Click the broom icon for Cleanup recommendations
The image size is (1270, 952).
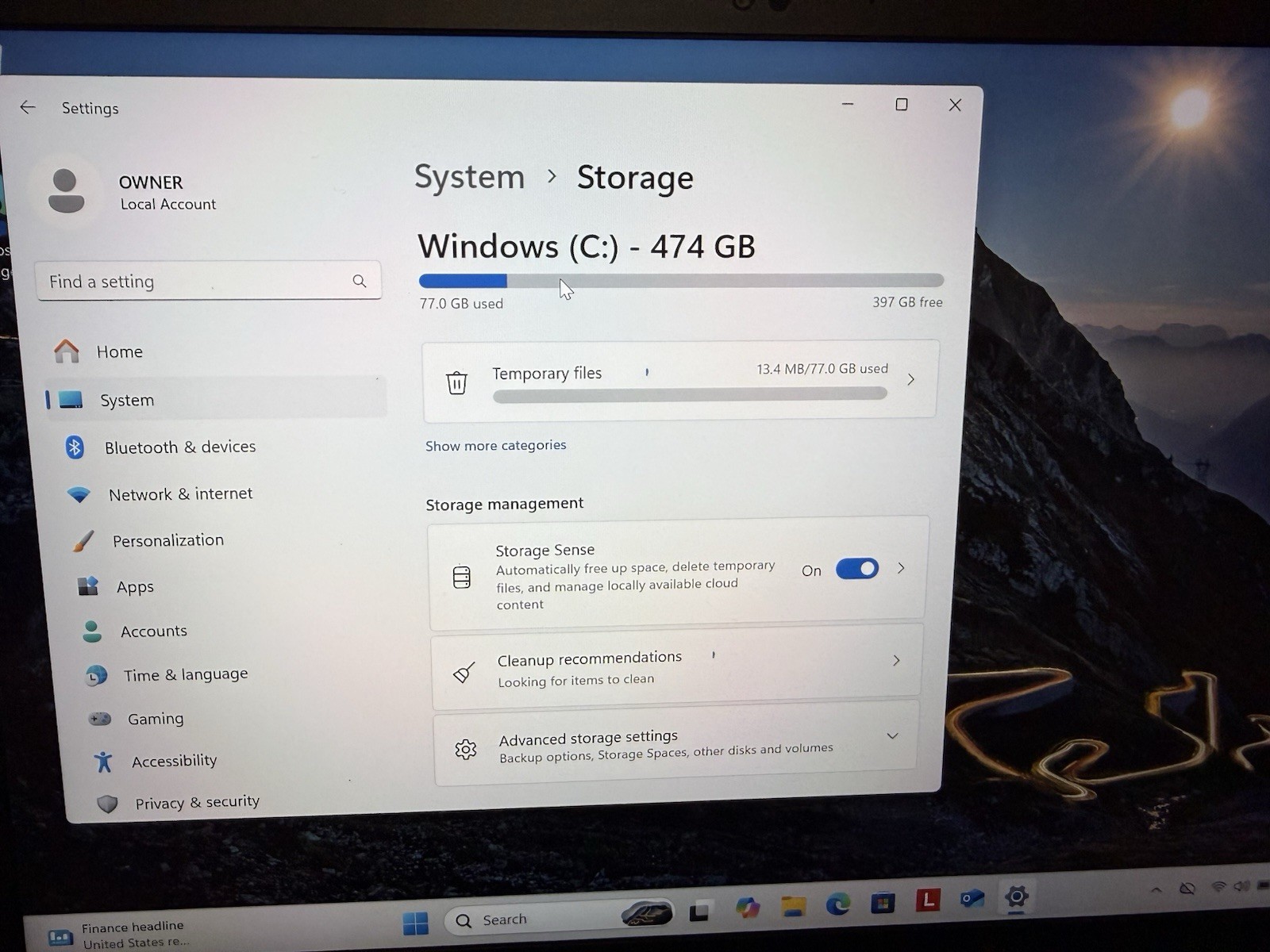pos(464,673)
